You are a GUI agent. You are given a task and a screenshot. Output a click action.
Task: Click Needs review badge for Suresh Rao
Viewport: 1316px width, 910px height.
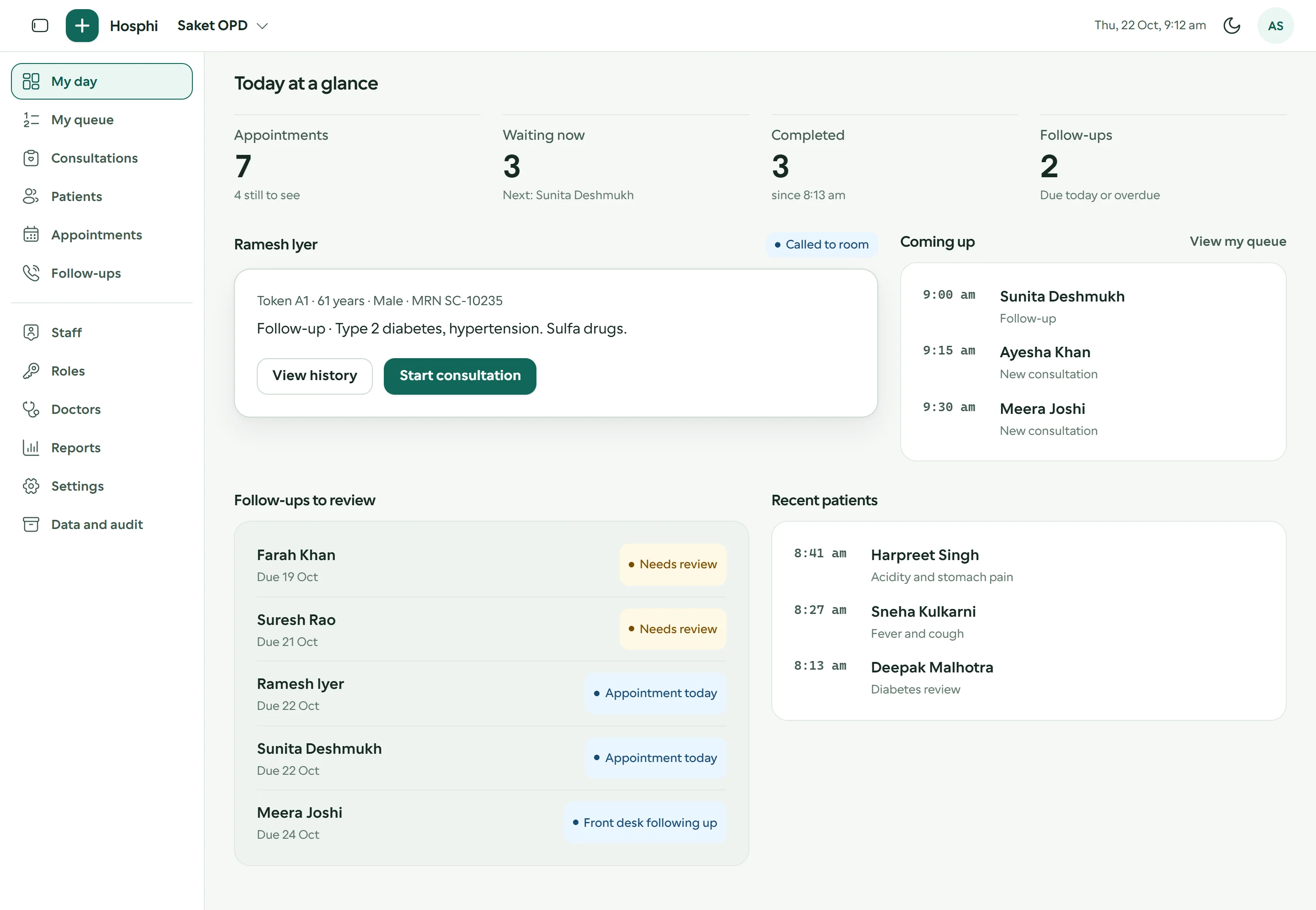coord(673,628)
